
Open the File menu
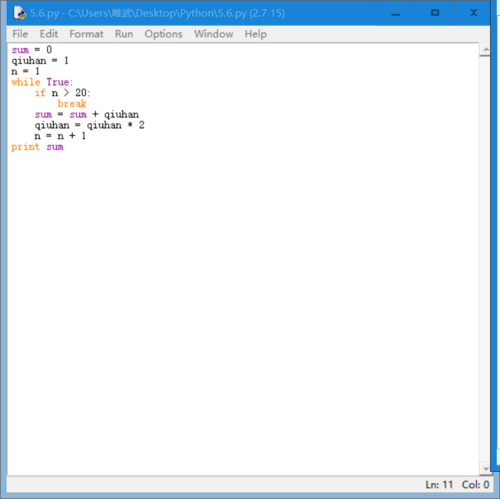20,34
